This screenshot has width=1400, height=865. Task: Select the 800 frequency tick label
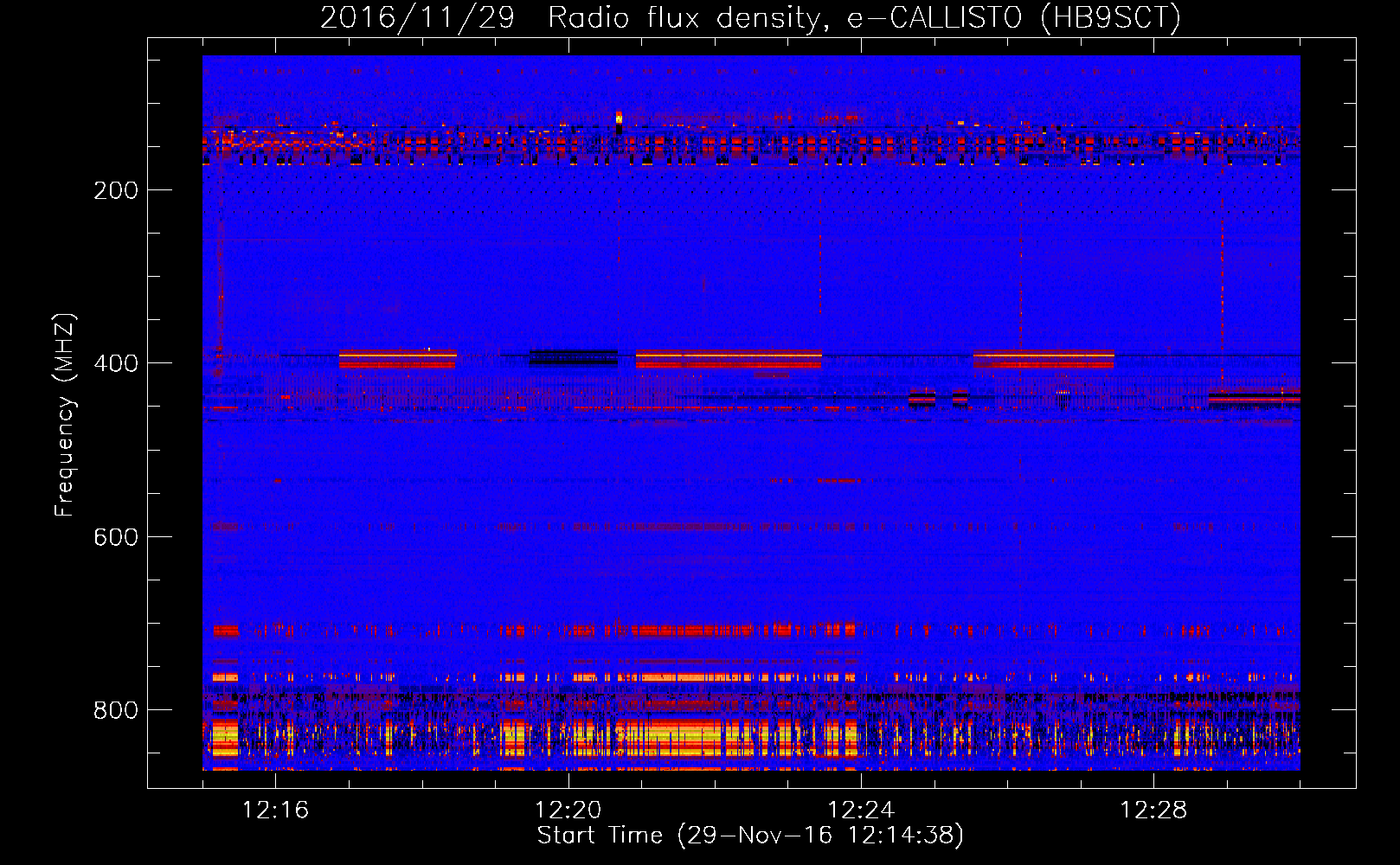(116, 710)
